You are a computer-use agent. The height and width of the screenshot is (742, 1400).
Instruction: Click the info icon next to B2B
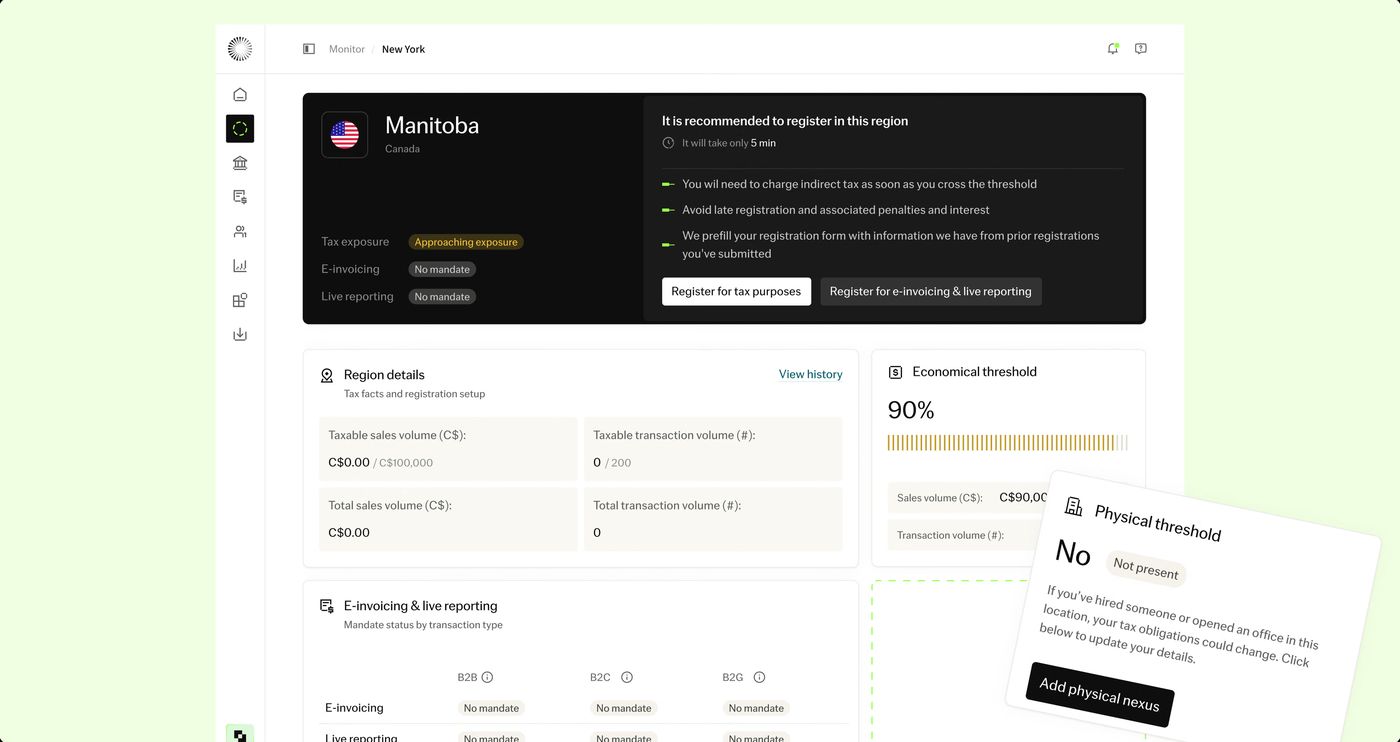(x=487, y=677)
